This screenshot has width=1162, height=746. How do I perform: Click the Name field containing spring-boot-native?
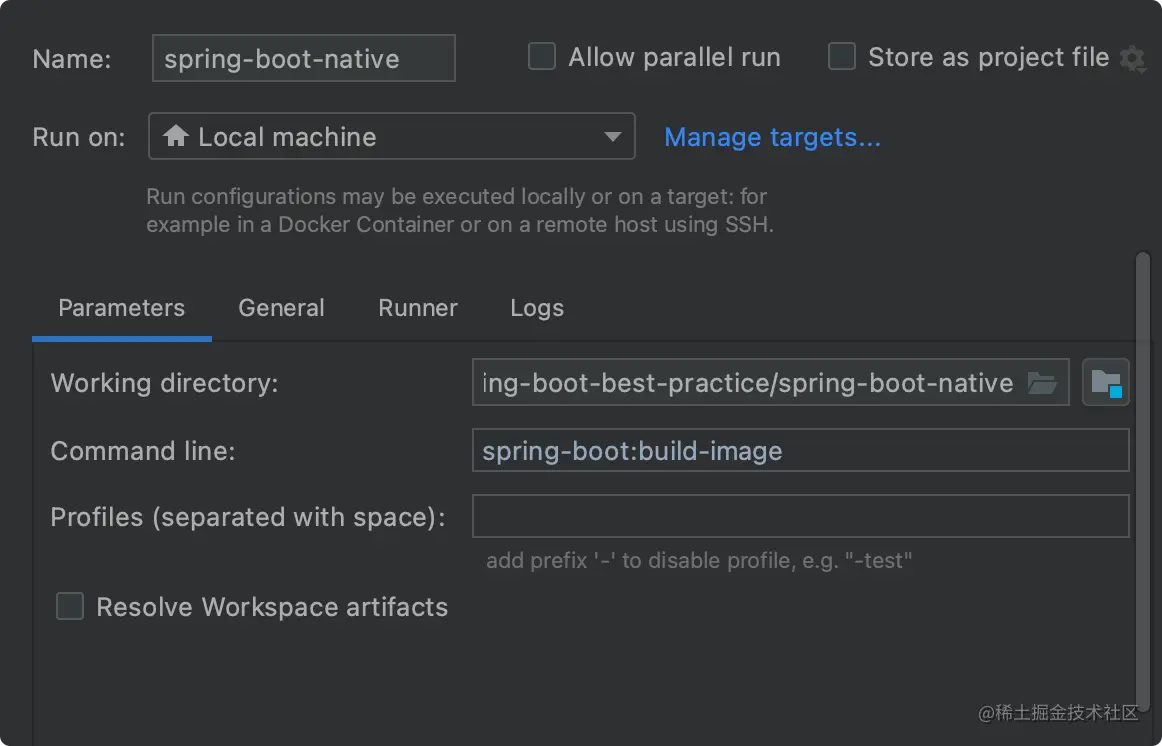[x=303, y=58]
